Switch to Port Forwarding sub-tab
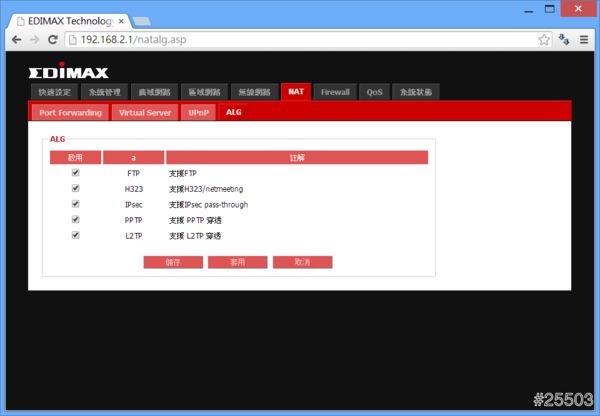Viewport: 600px width, 416px height. coord(70,113)
